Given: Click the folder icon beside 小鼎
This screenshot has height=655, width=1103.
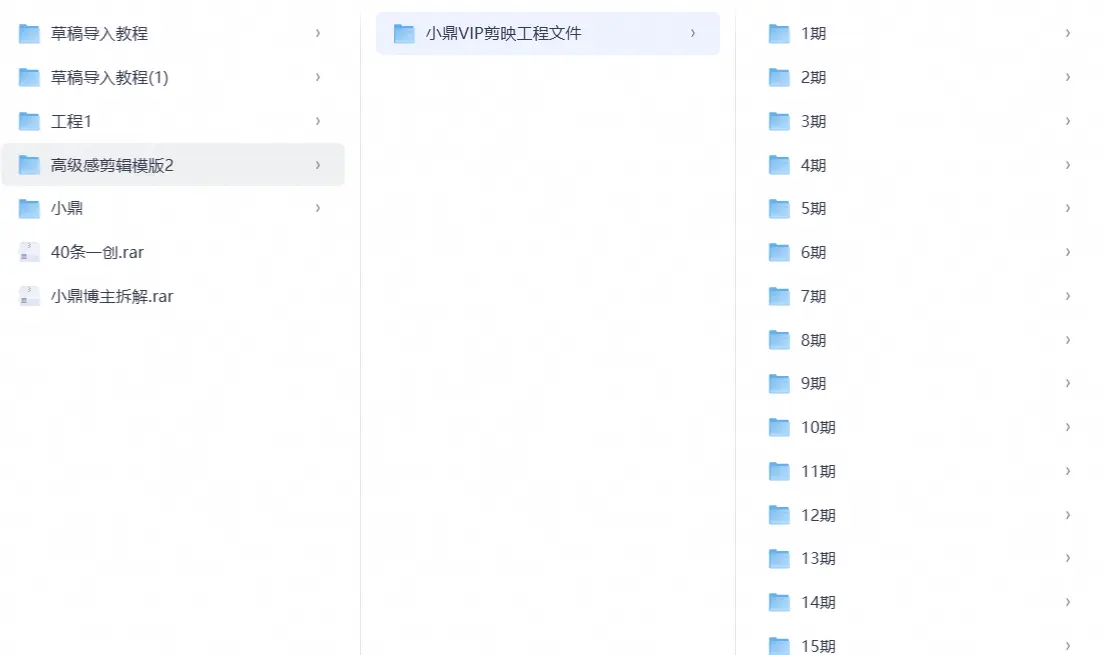Looking at the screenshot, I should point(29,208).
